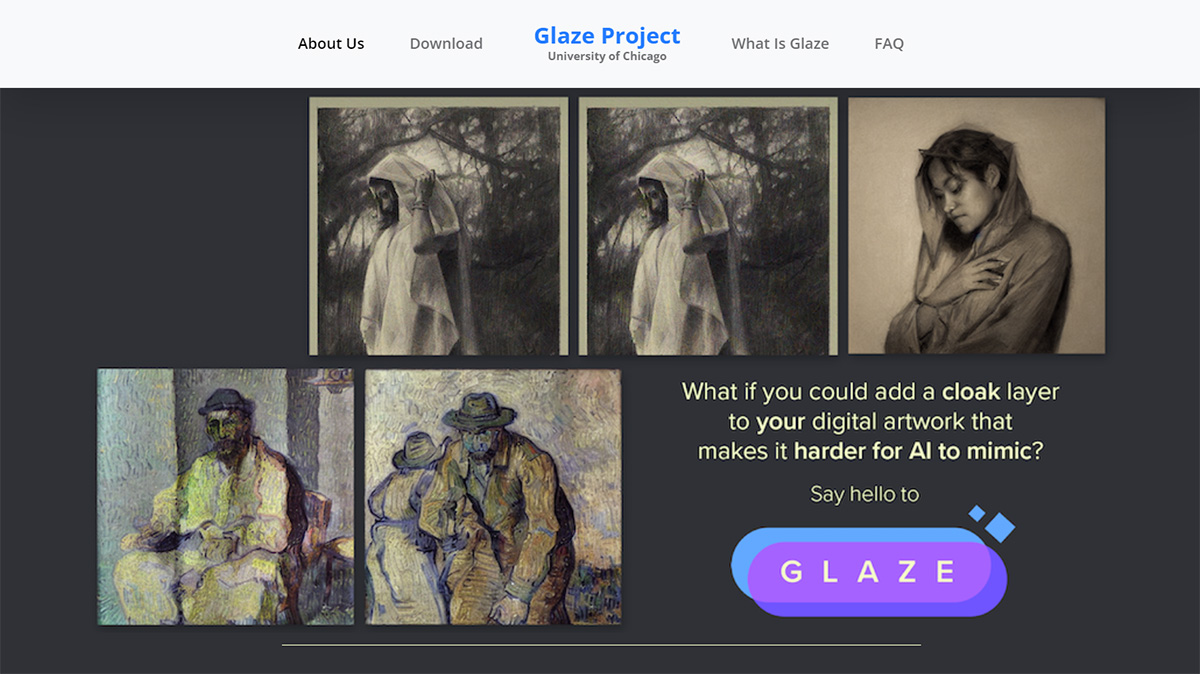Select the middle charcoal veiled figure drawing

[x=708, y=226]
